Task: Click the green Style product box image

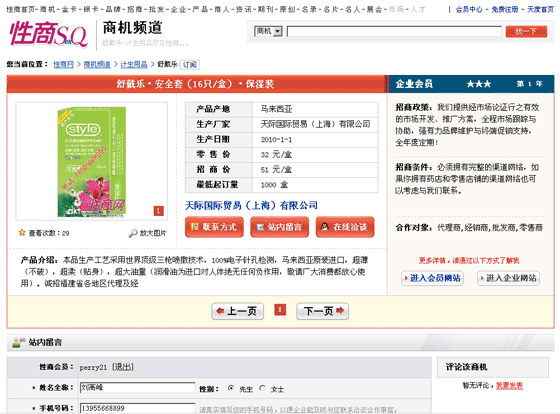Action: (x=91, y=161)
